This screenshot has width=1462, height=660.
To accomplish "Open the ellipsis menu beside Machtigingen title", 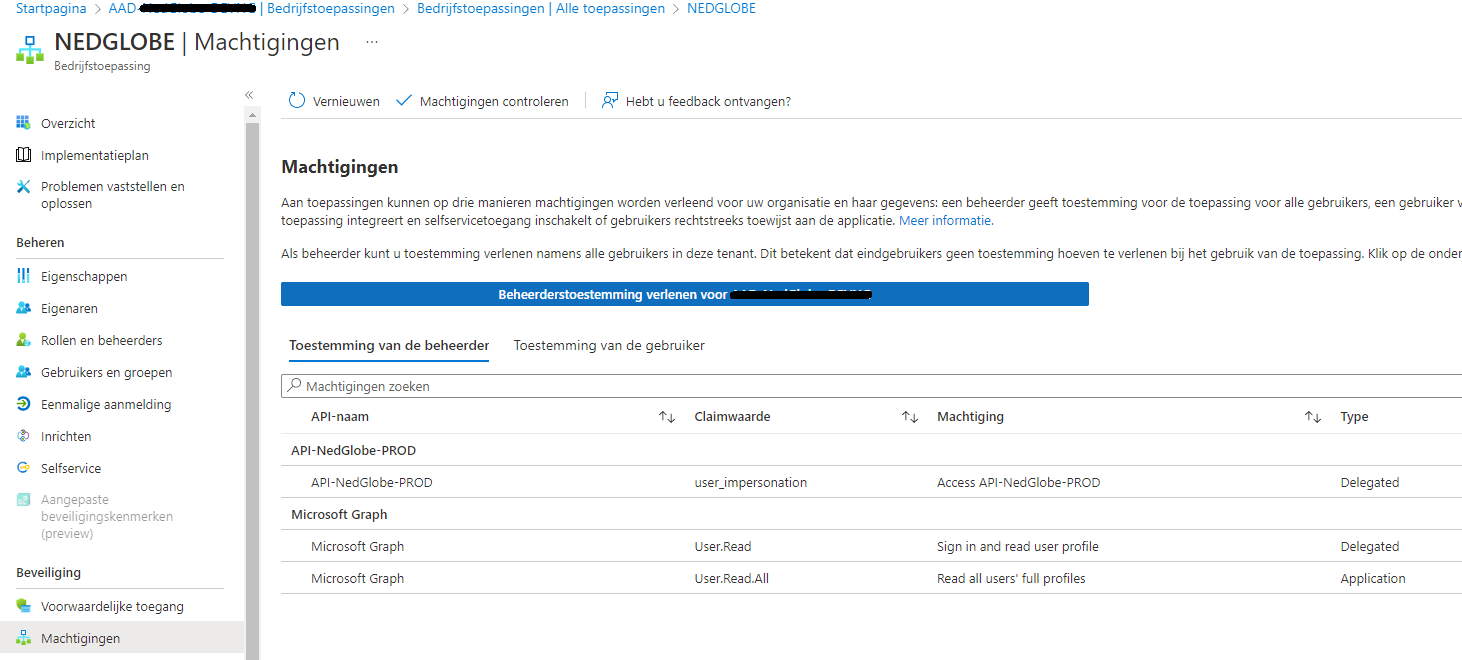I will tap(372, 43).
